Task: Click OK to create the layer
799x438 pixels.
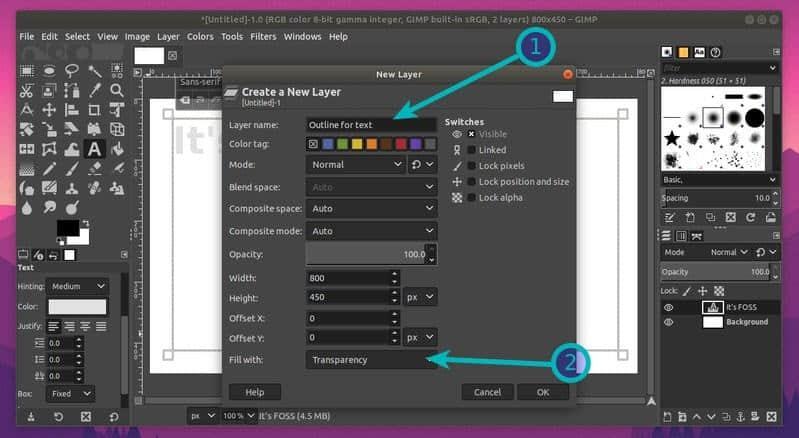Action: point(543,392)
